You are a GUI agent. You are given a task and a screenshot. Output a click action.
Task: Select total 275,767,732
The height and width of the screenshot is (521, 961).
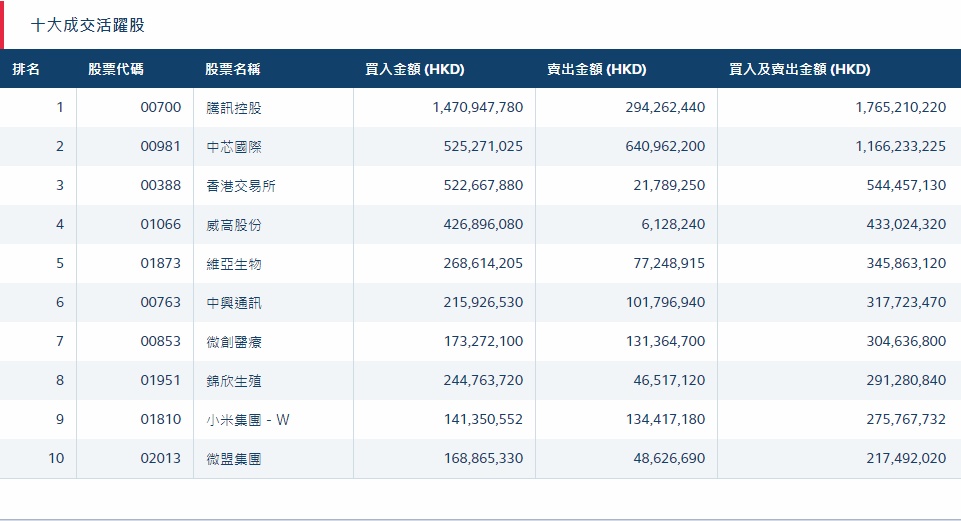coord(906,419)
